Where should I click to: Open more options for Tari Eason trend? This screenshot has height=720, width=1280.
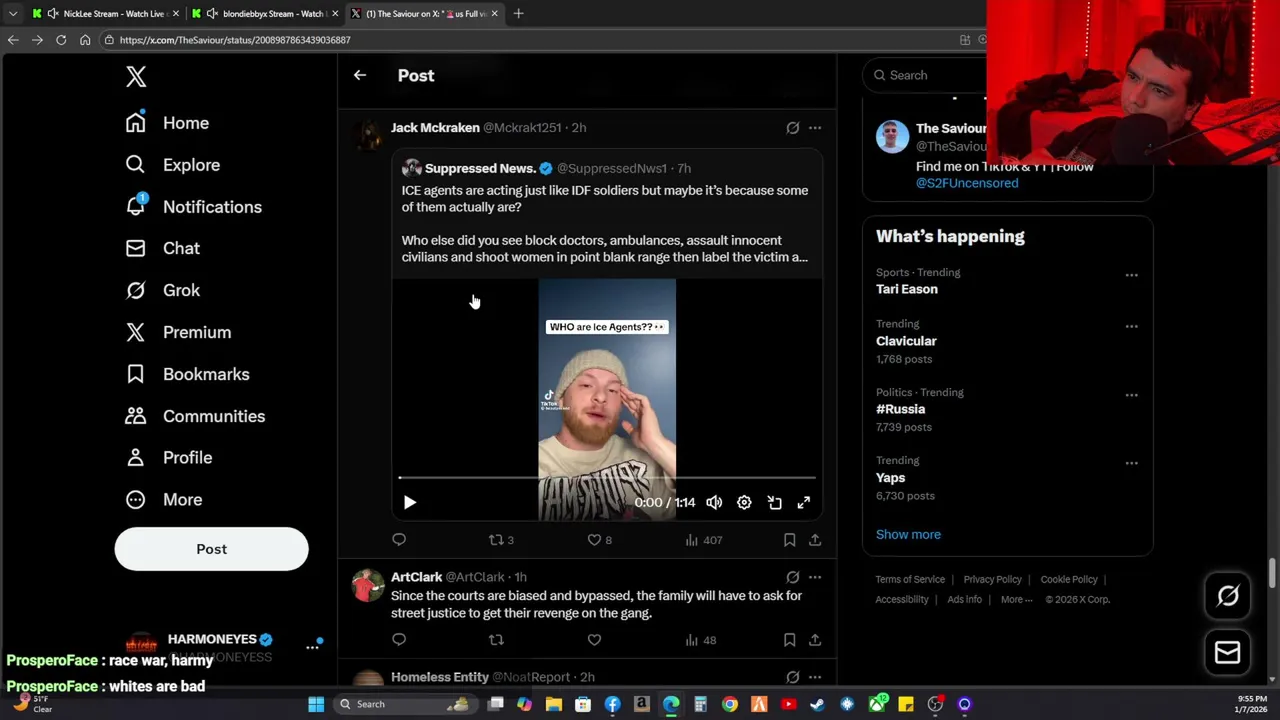click(1131, 275)
